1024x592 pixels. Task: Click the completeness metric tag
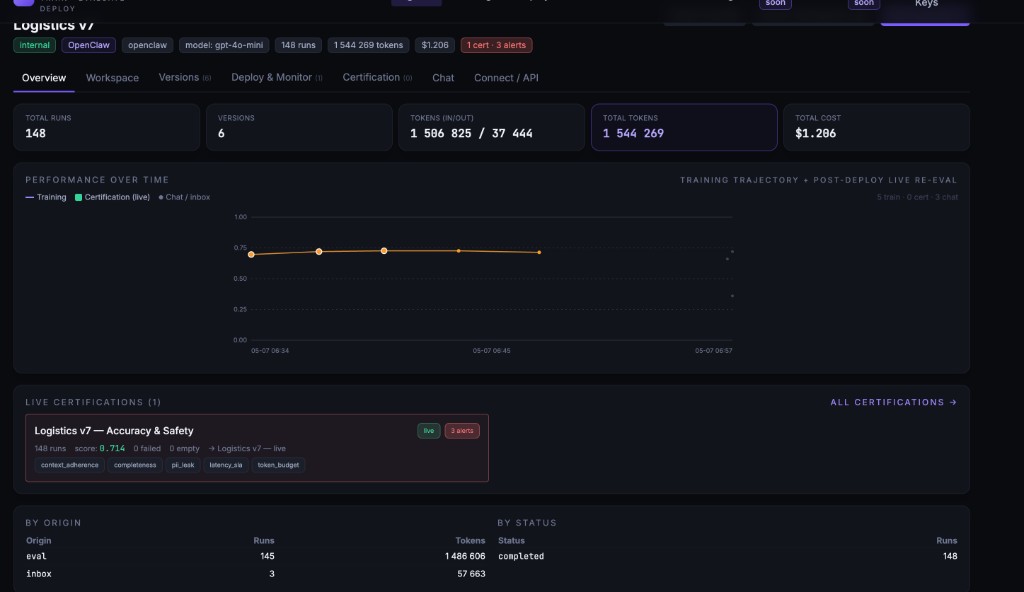pos(135,465)
